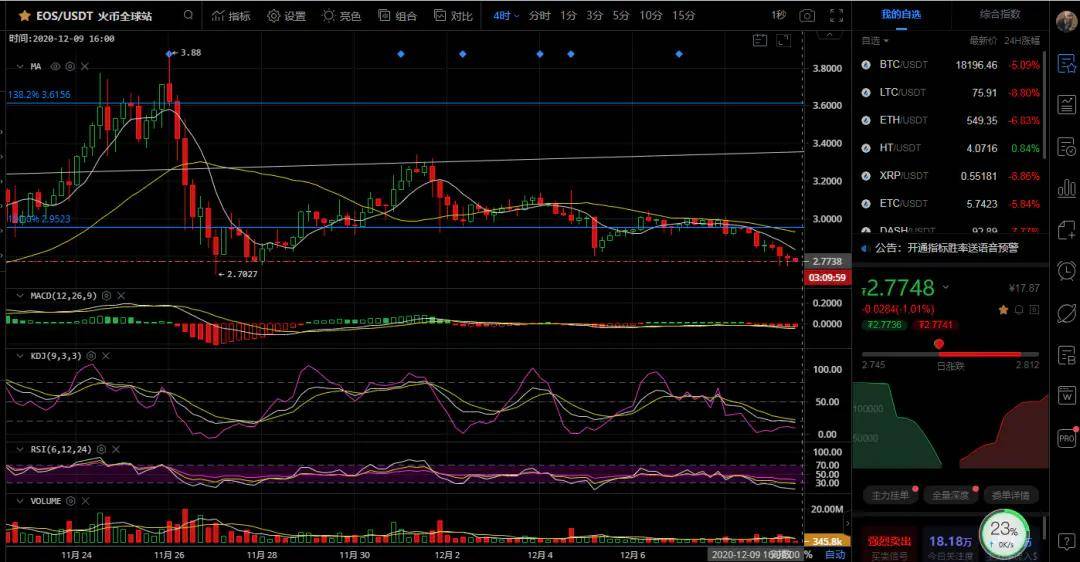Collapse the KDJ(9,3,3) panel chevron
Image resolution: width=1080 pixels, height=562 pixels.
[20, 356]
